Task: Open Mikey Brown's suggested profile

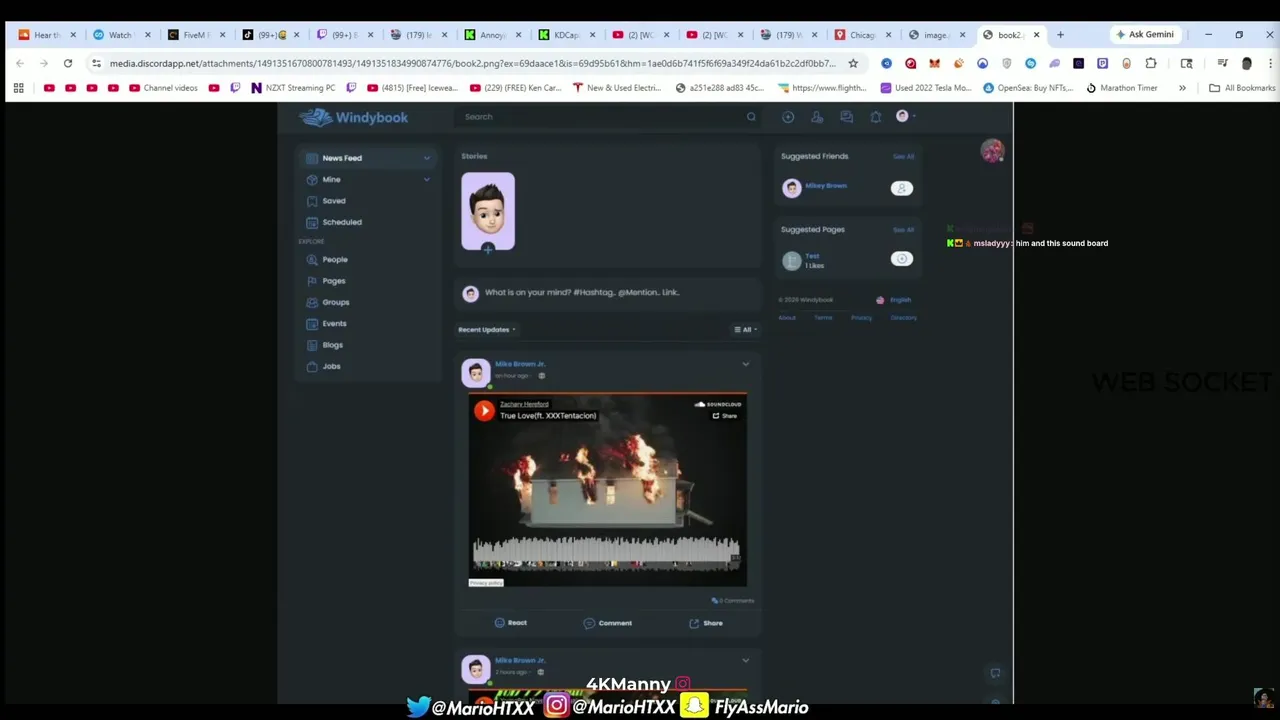Action: 826,186
